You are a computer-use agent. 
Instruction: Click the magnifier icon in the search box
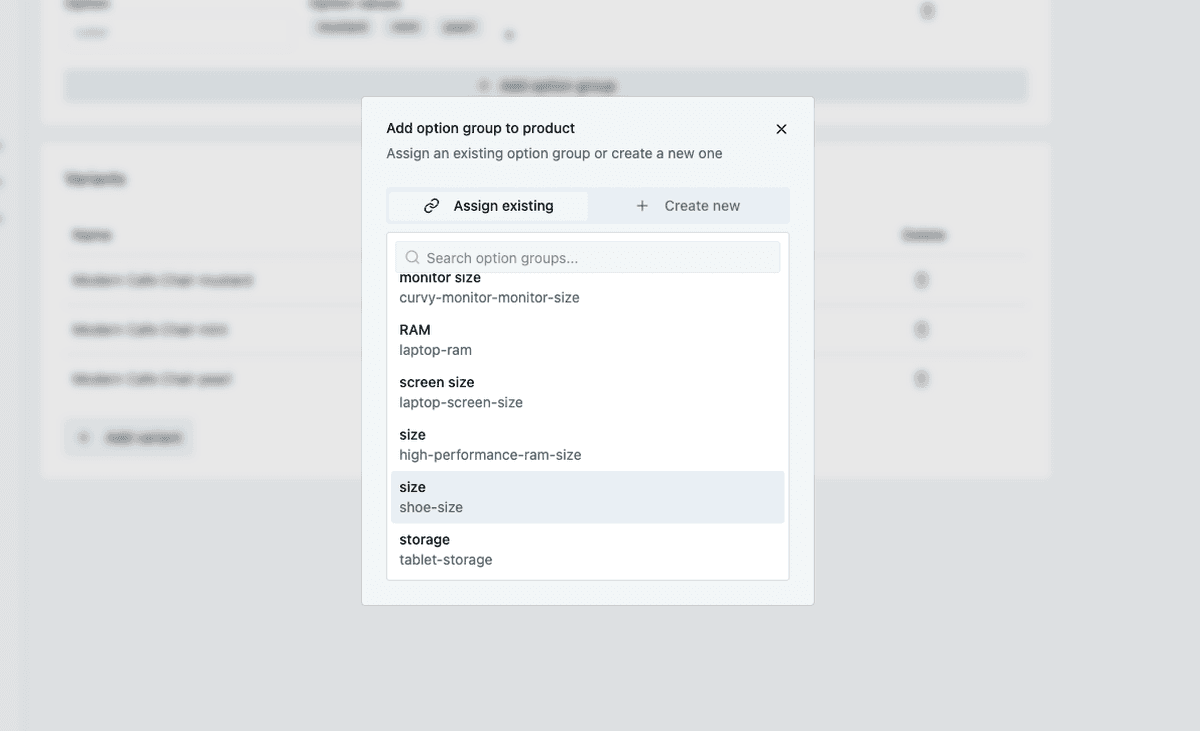click(x=412, y=258)
